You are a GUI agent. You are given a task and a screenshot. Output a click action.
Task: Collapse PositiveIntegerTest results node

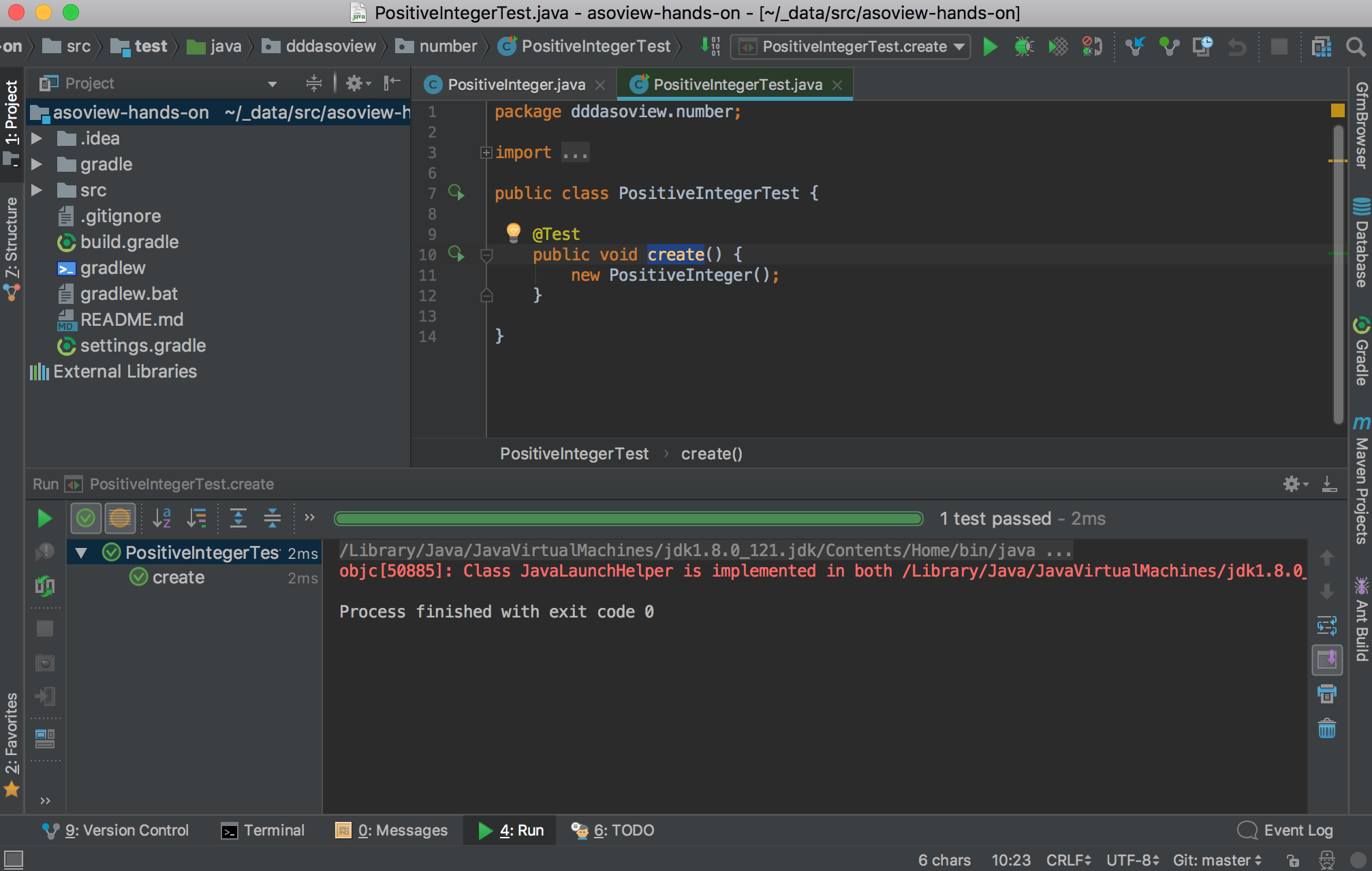click(x=81, y=553)
